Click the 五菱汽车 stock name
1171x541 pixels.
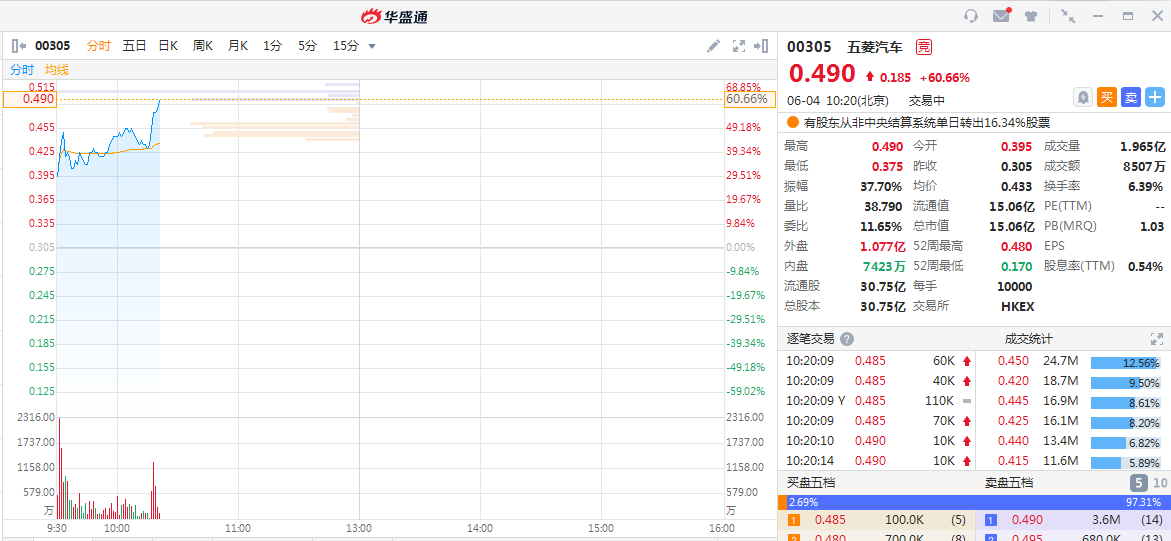(875, 47)
